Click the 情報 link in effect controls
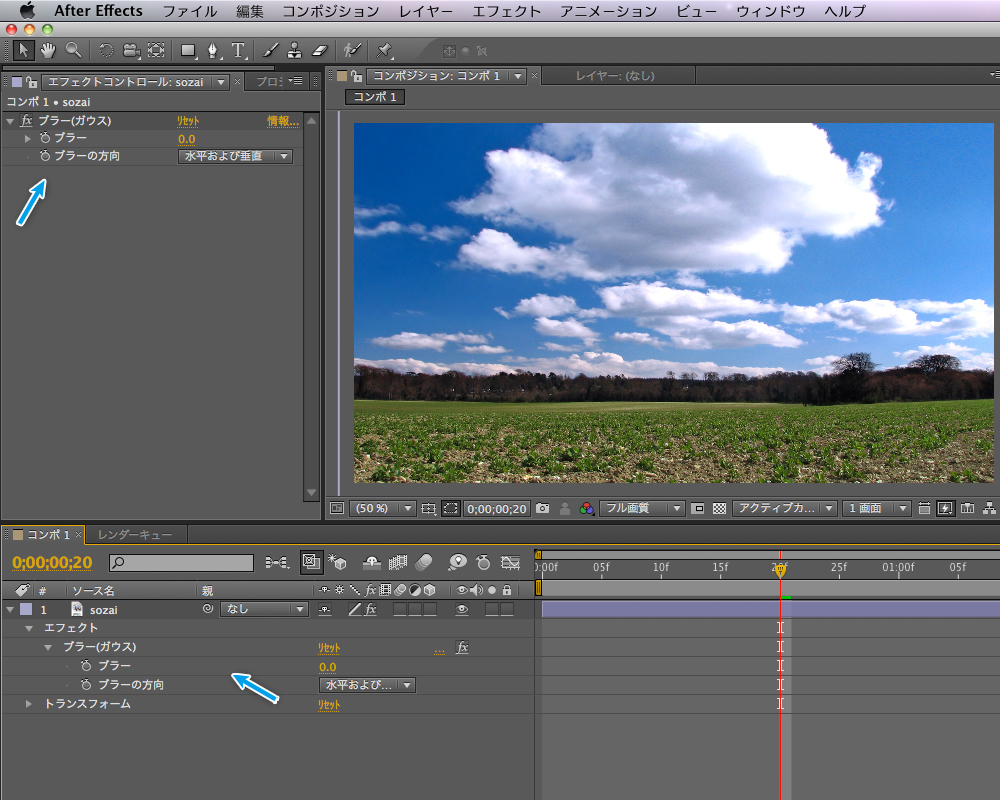 282,121
